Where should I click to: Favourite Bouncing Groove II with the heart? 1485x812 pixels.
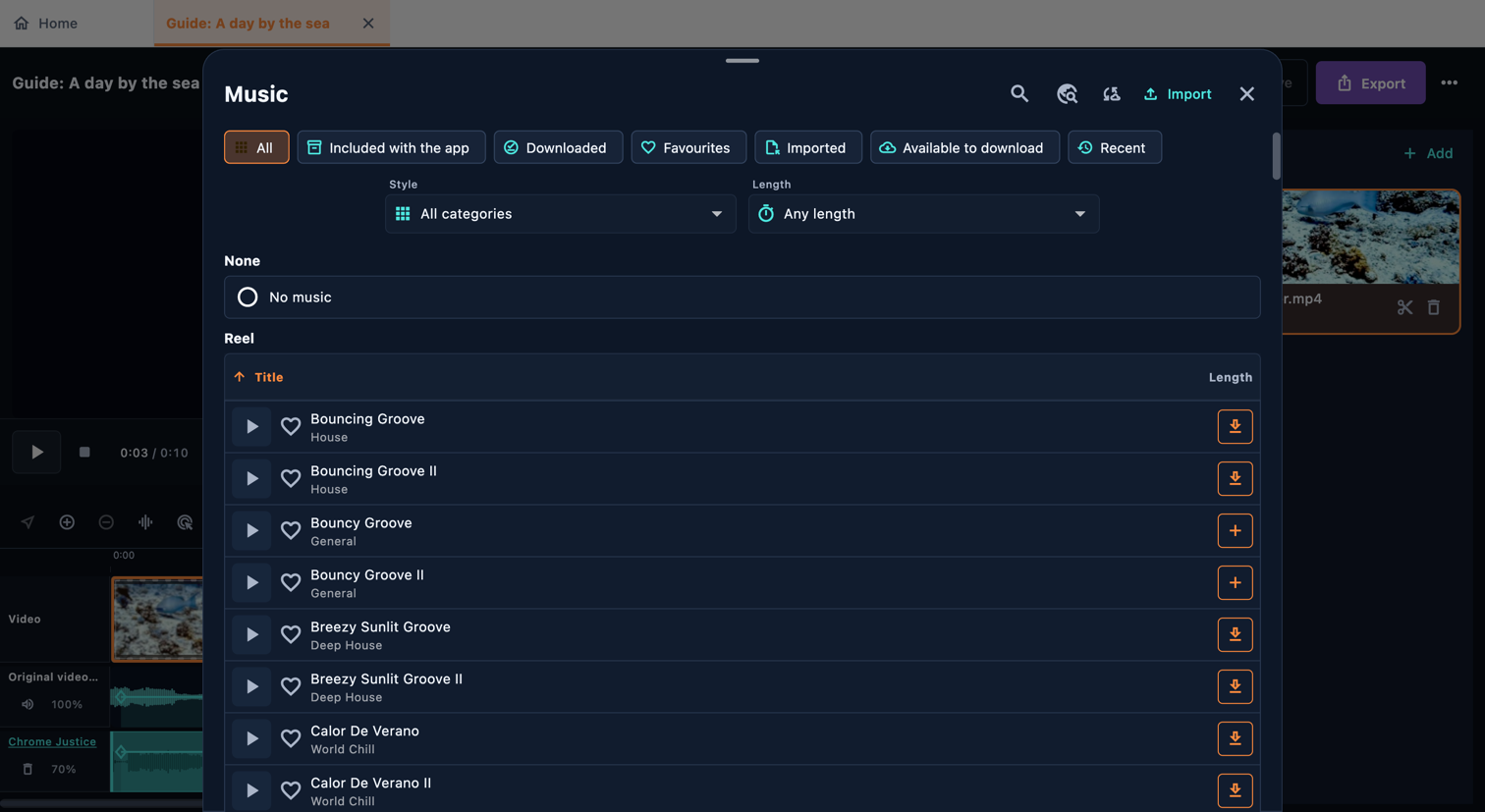291,478
